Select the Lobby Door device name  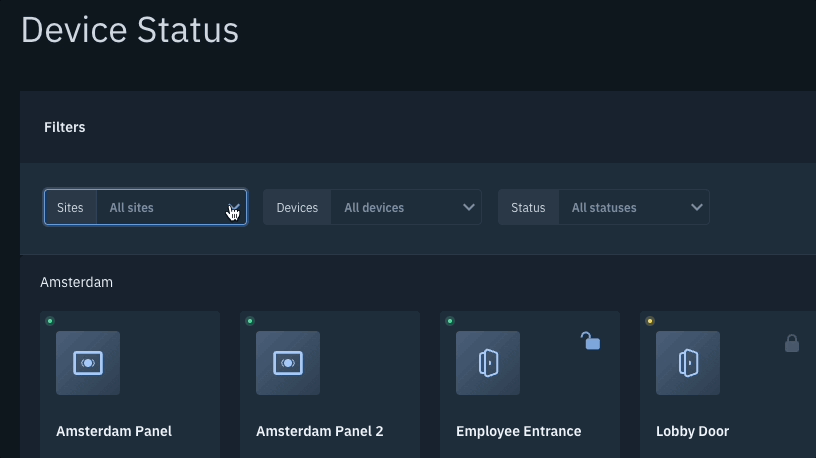[692, 431]
